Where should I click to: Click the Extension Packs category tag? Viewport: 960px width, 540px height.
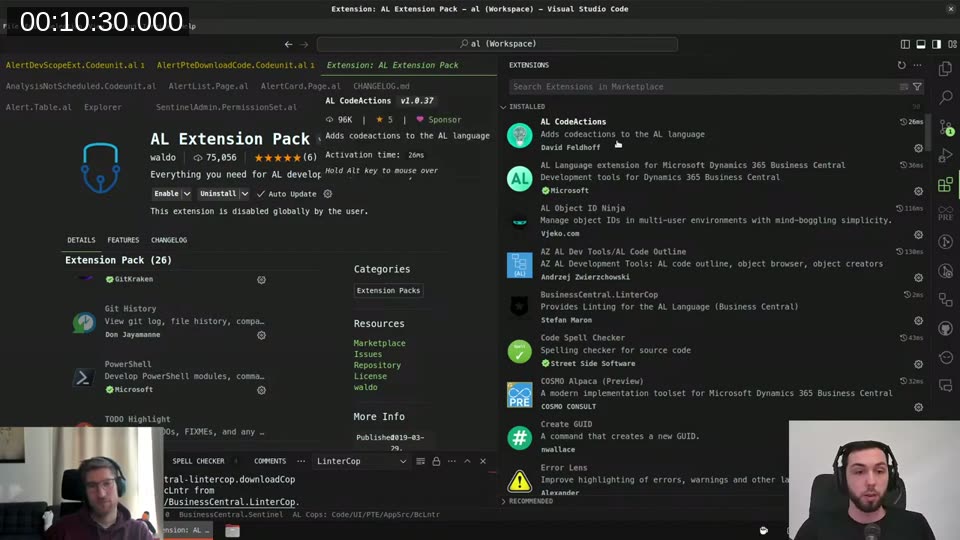tap(388, 290)
